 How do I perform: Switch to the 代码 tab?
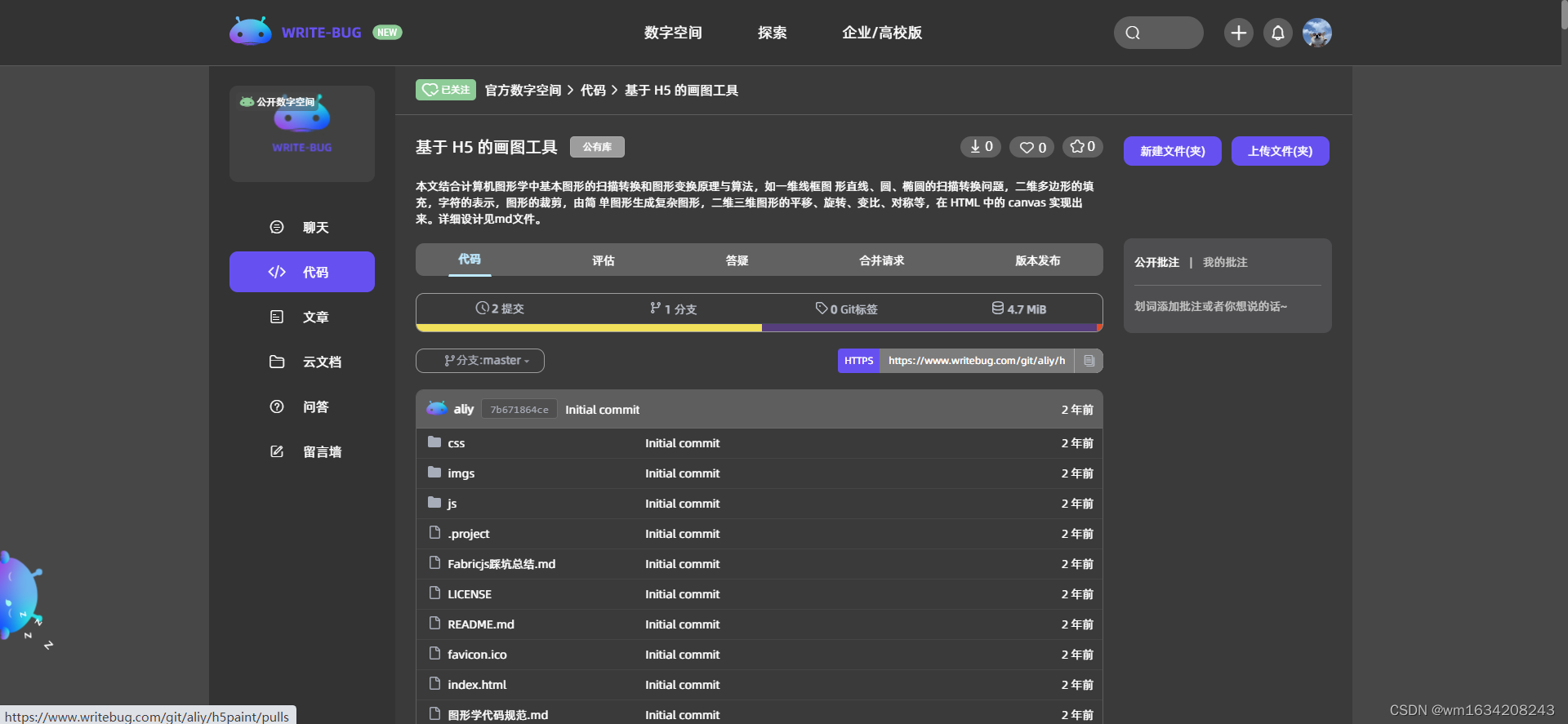[470, 260]
